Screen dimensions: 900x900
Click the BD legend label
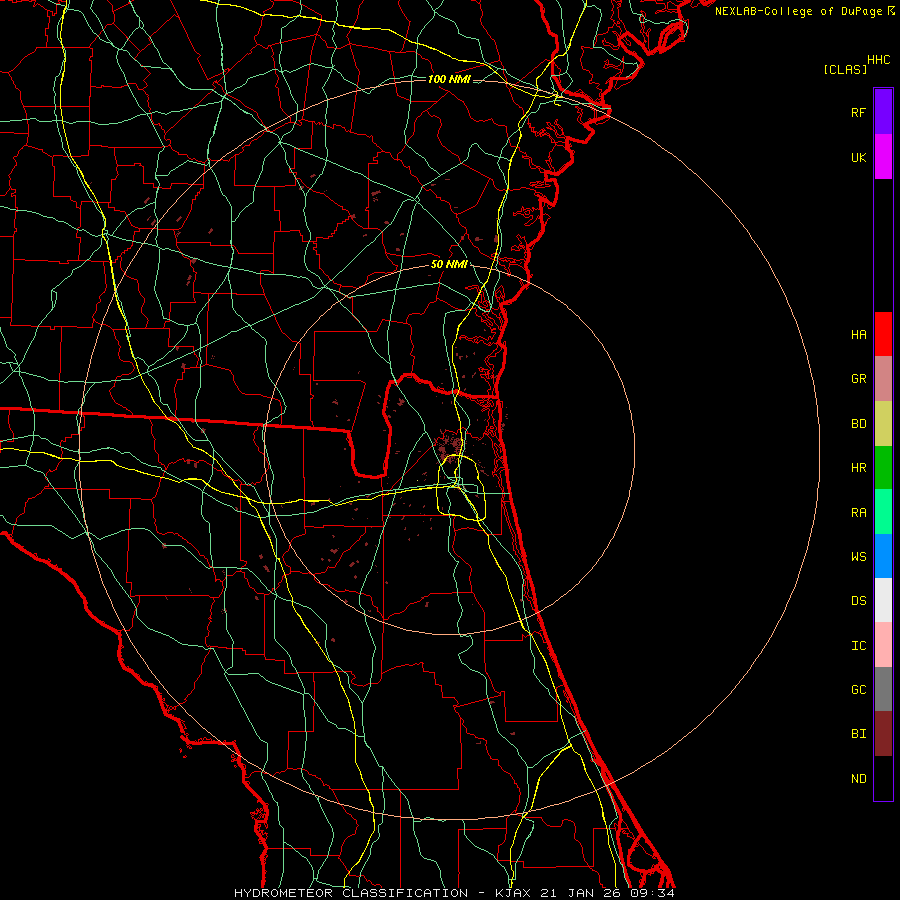[858, 424]
